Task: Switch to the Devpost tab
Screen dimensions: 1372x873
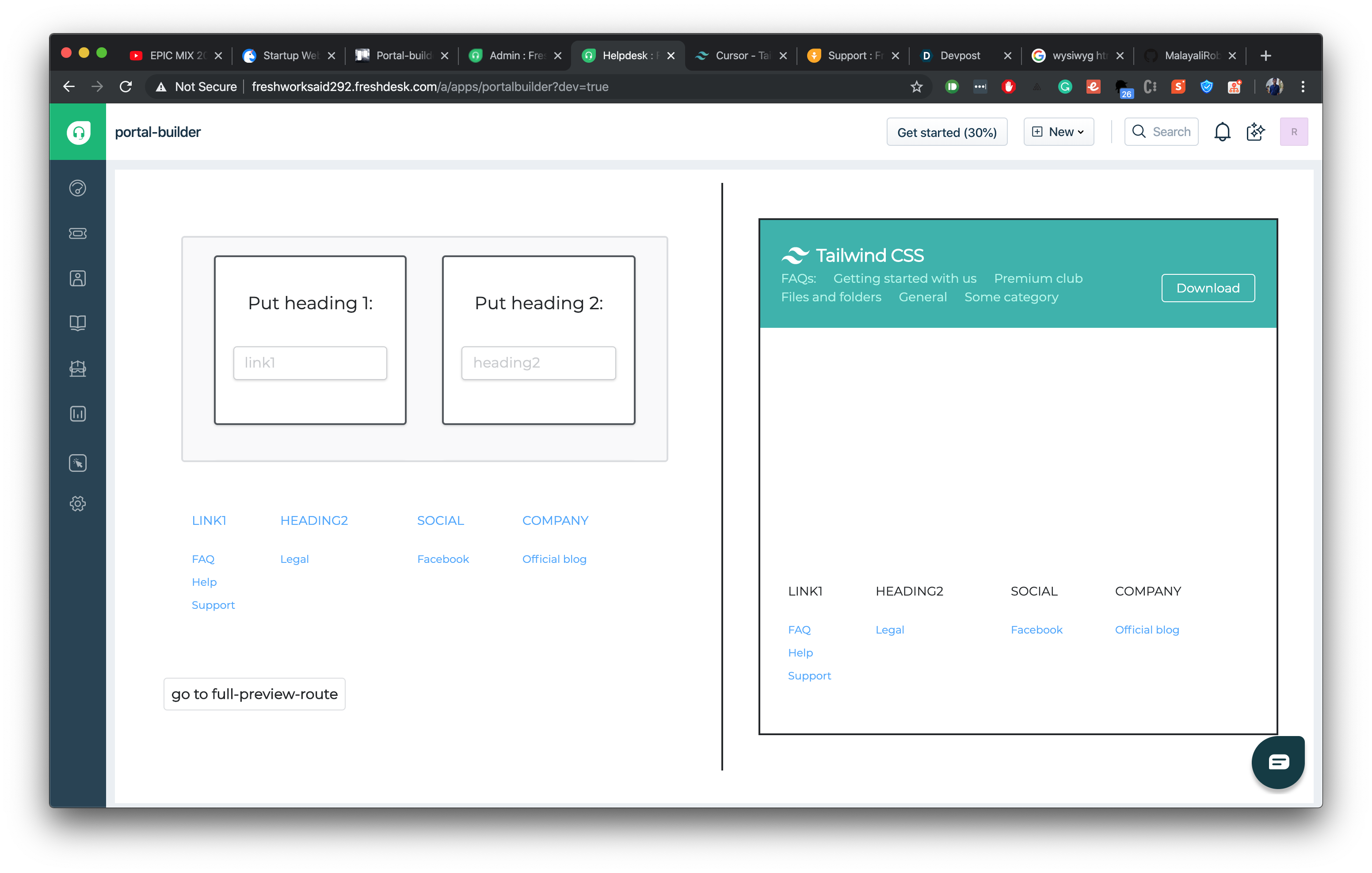Action: [960, 55]
